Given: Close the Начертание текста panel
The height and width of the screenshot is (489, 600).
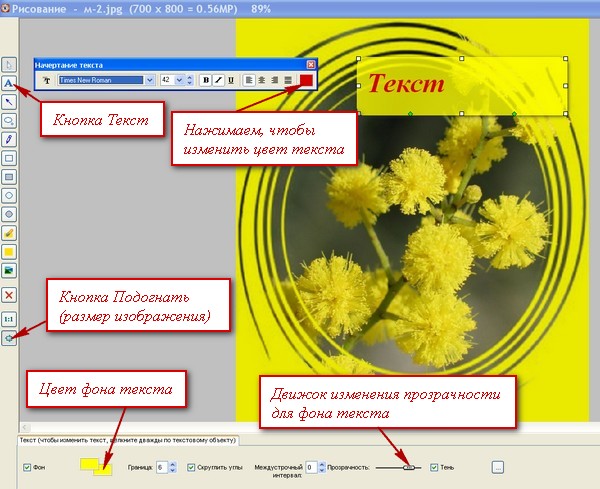Looking at the screenshot, I should [311, 65].
